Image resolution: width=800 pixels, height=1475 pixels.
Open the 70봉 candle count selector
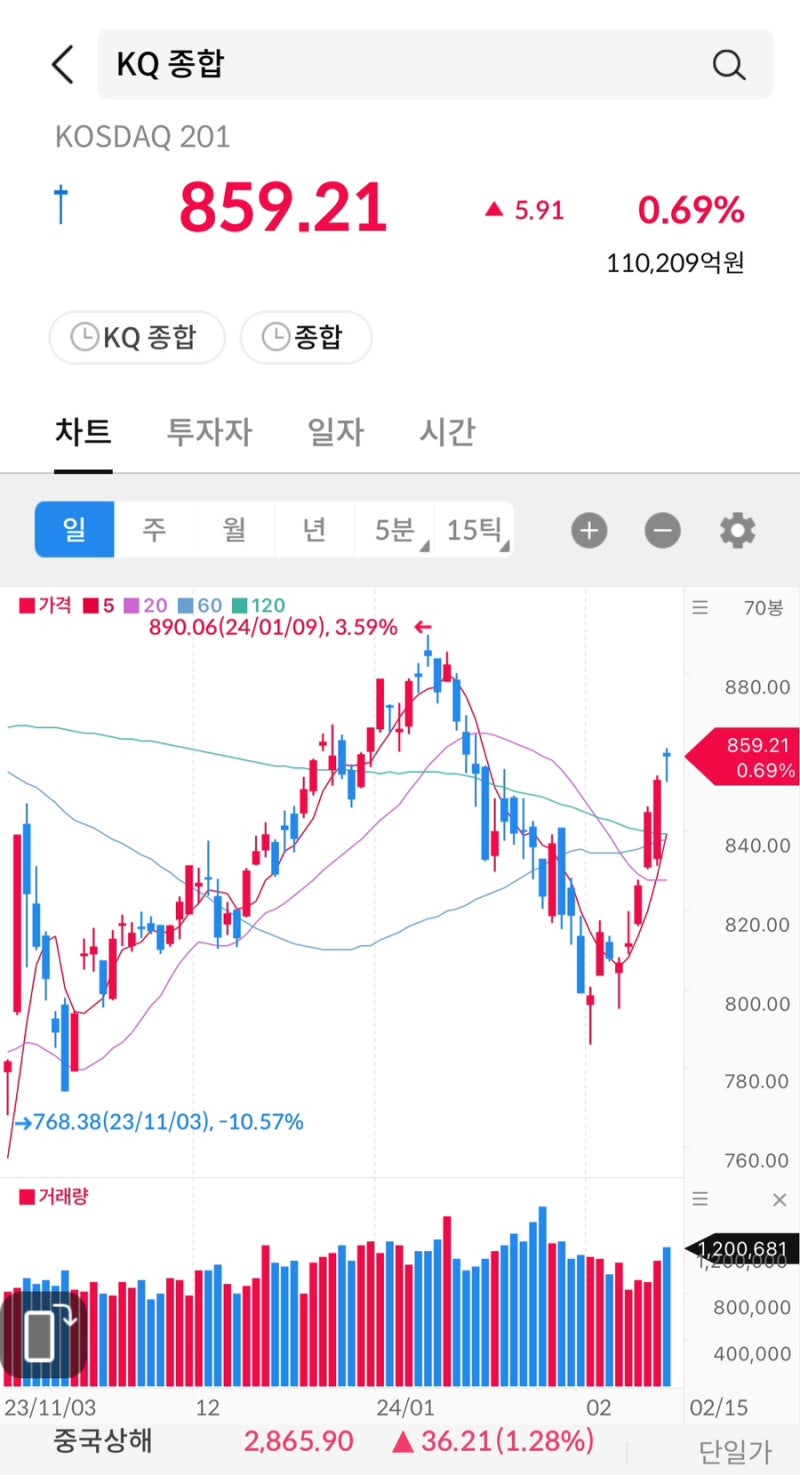(x=764, y=607)
